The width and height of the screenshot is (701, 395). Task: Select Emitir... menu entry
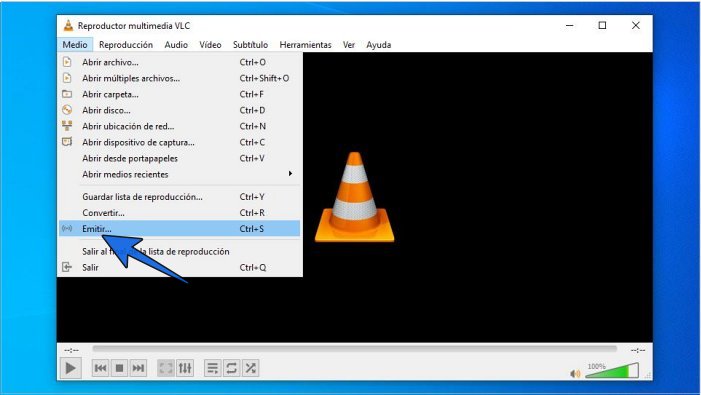coord(179,229)
